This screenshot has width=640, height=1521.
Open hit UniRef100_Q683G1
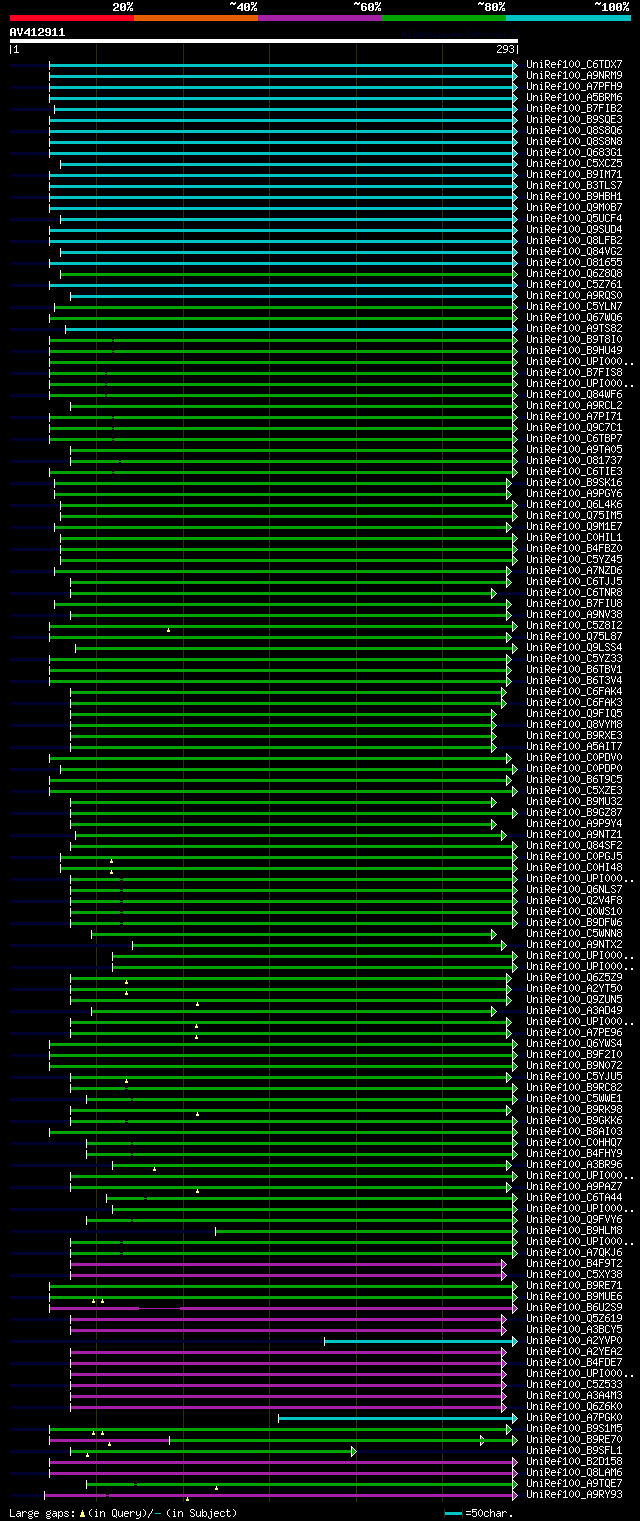pyautogui.click(x=574, y=152)
